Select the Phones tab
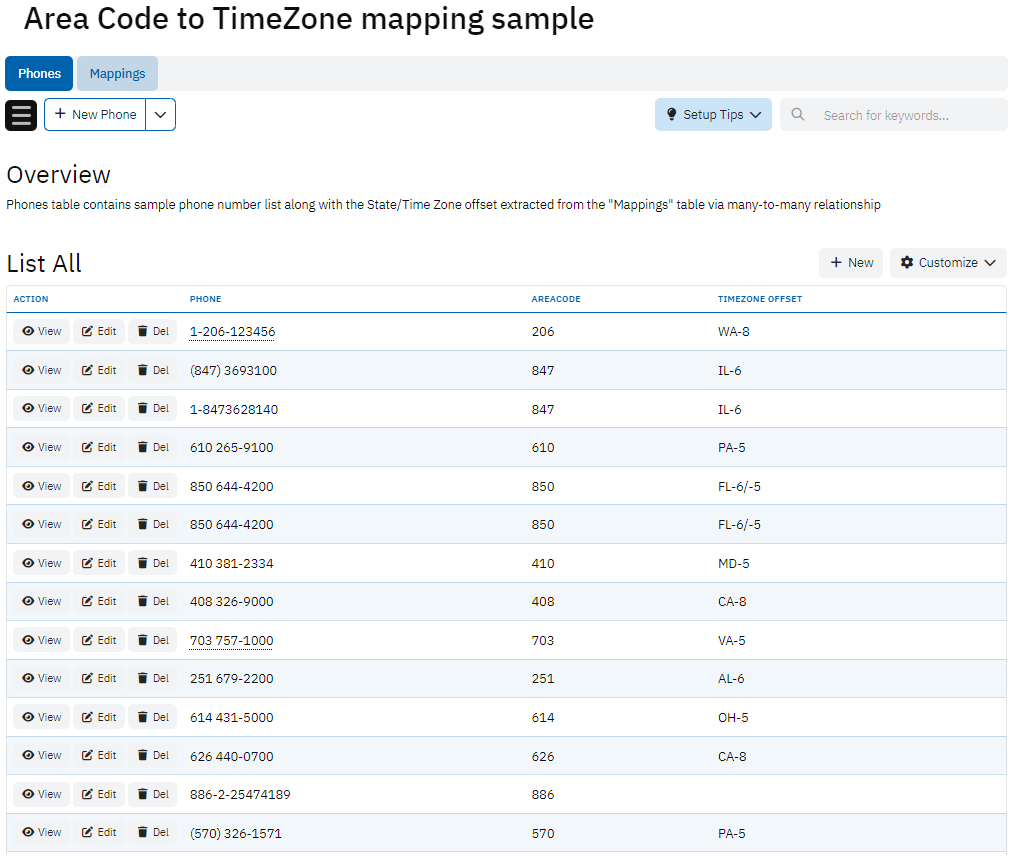The image size is (1010, 856). 39,74
